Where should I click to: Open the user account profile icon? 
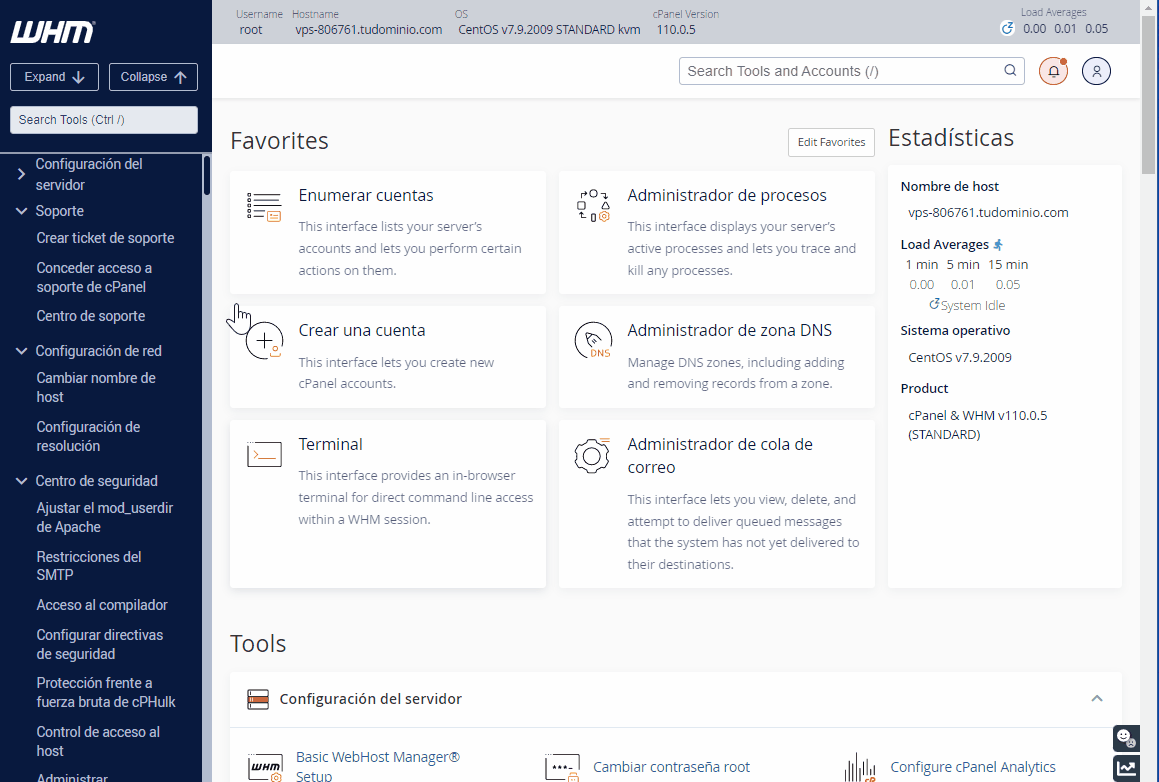[x=1096, y=71]
